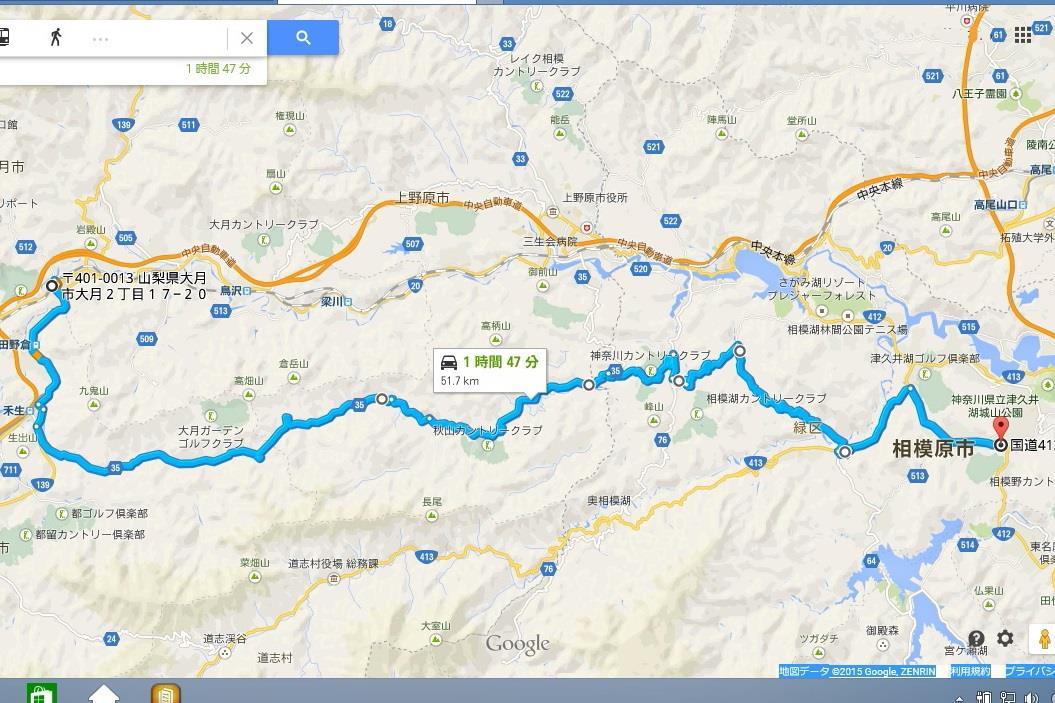Open the map settings gear

[1005, 638]
